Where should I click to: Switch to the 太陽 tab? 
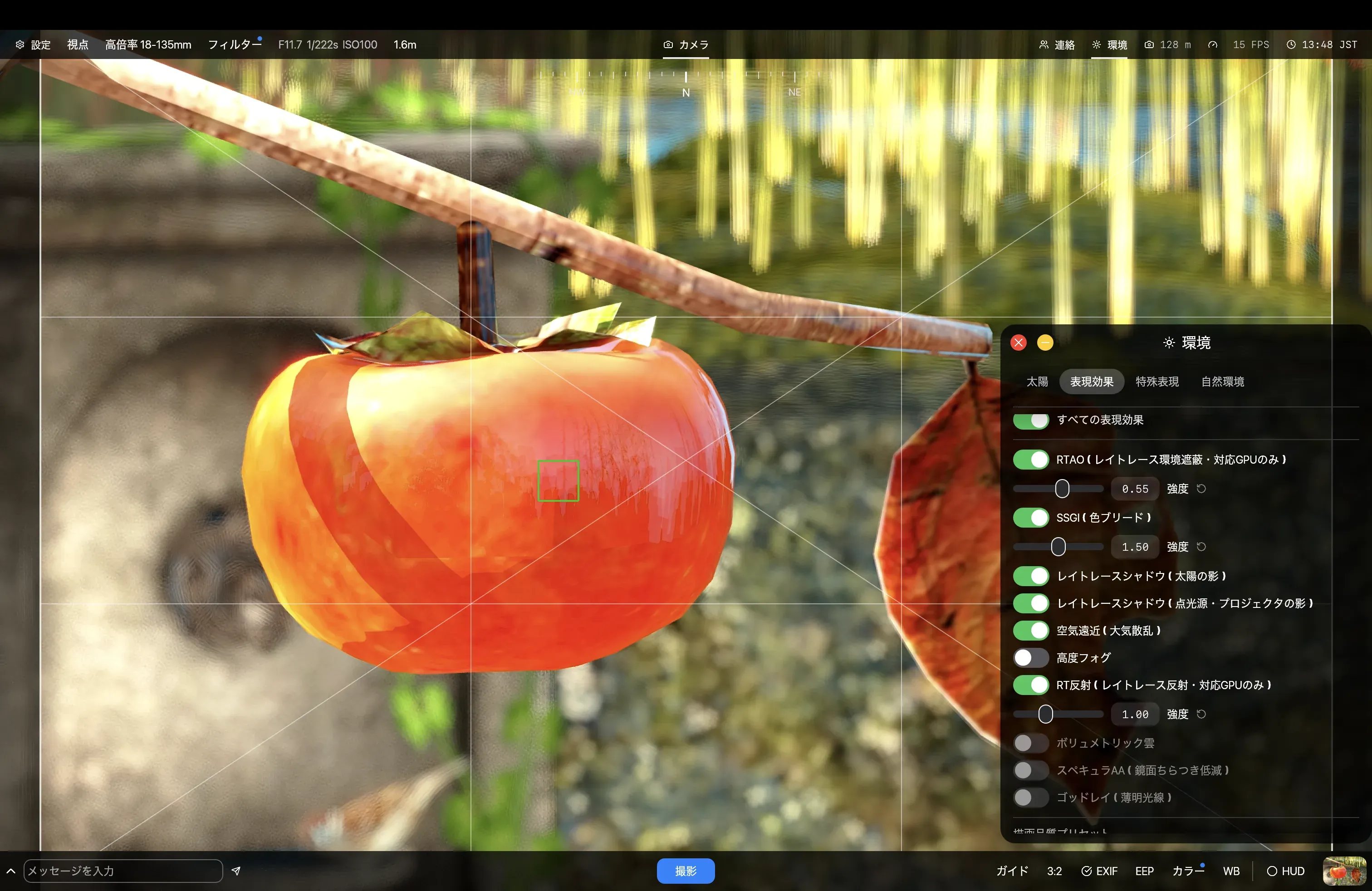tap(1037, 382)
